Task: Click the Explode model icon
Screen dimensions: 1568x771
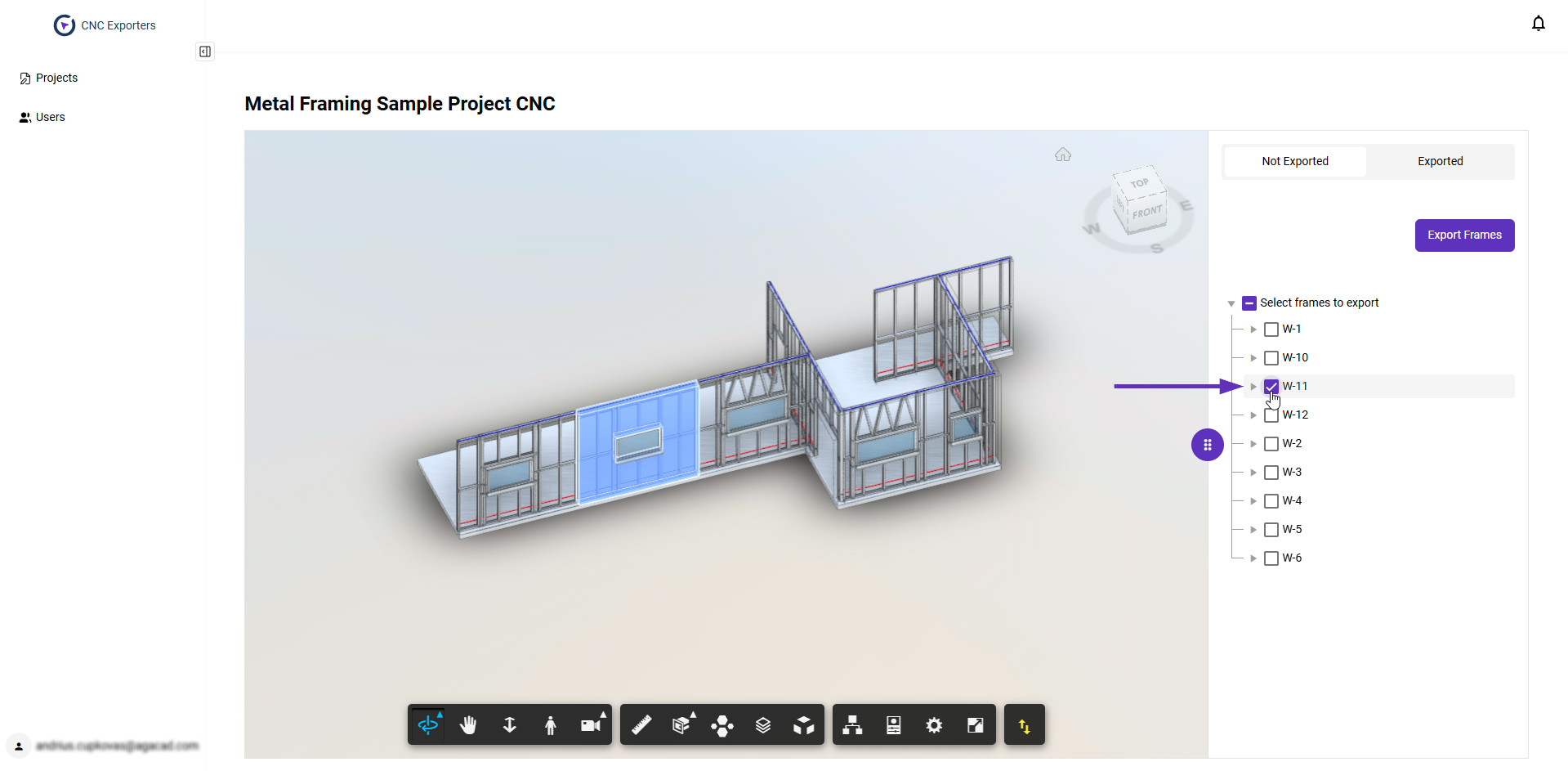Action: (x=722, y=725)
